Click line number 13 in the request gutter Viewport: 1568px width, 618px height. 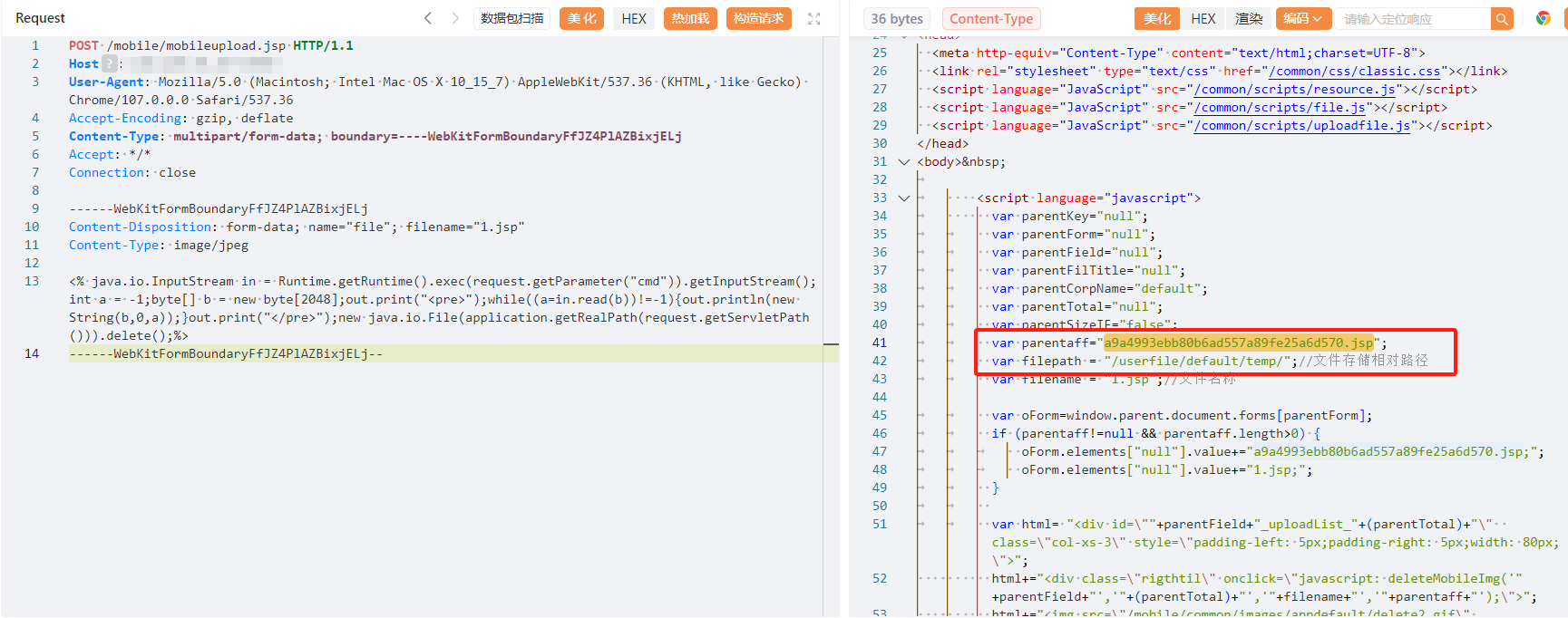(32, 281)
